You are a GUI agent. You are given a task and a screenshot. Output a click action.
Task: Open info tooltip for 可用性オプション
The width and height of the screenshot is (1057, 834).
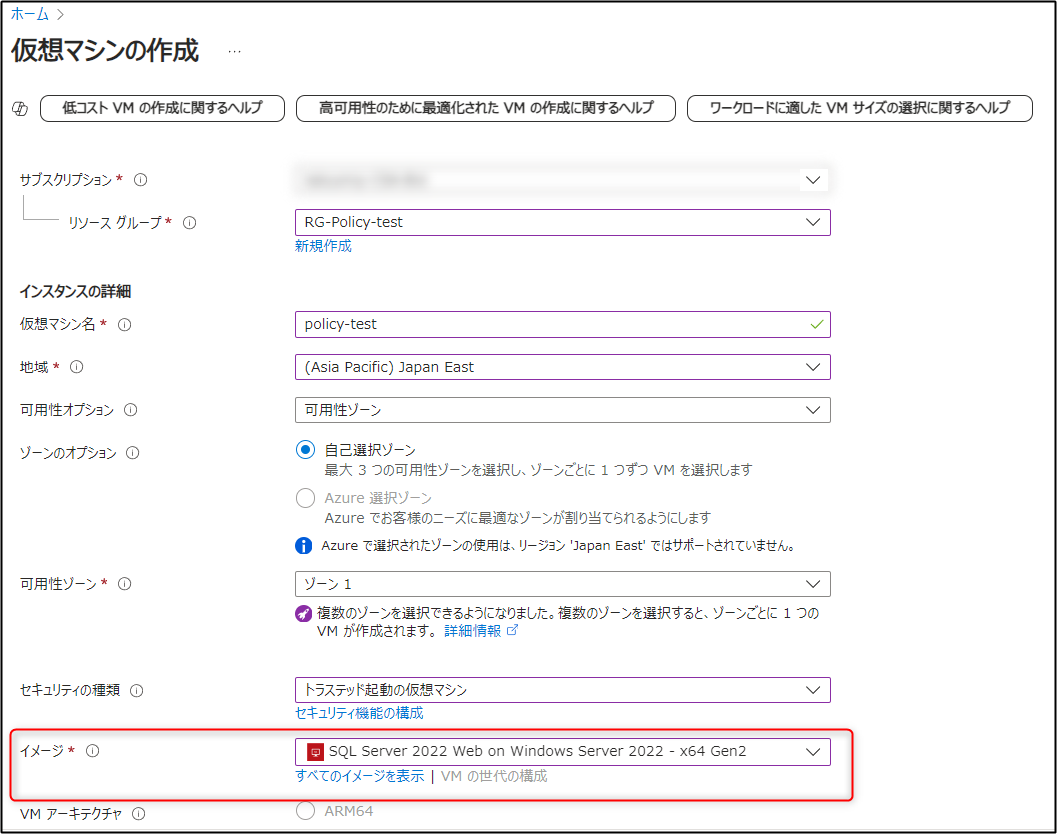(131, 410)
